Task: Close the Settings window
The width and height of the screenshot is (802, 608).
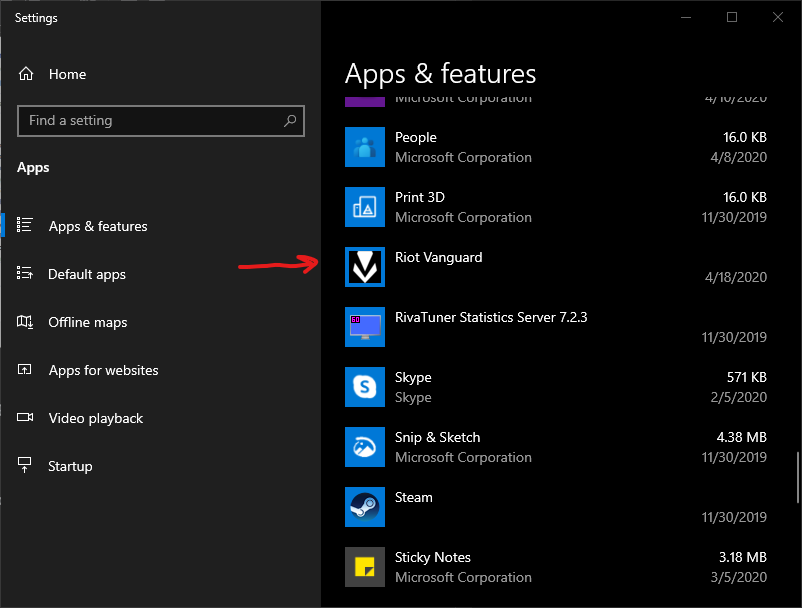Action: pyautogui.click(x=778, y=17)
